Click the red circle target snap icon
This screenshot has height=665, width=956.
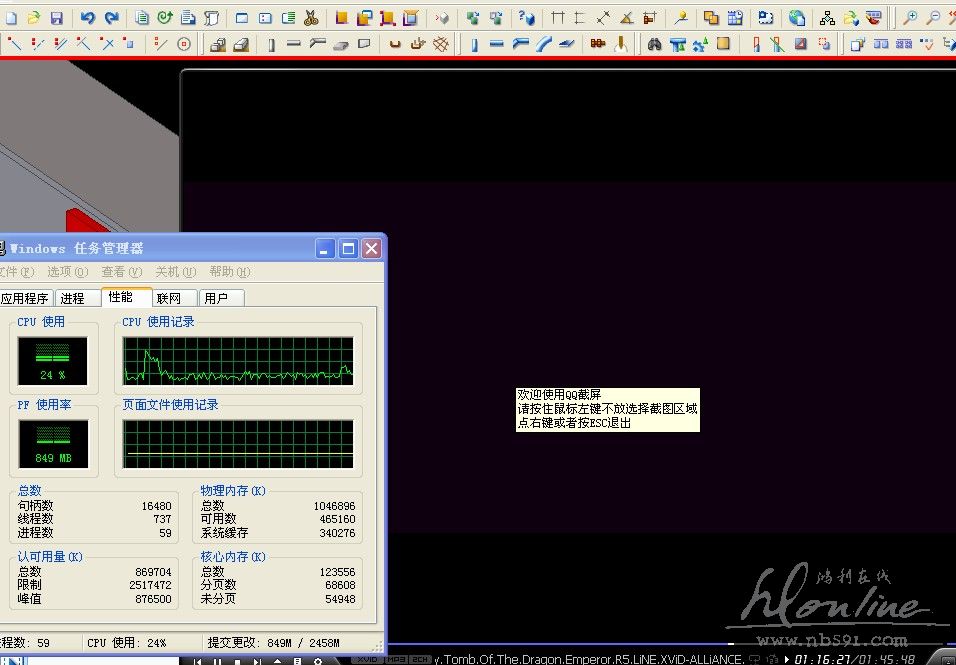click(183, 44)
